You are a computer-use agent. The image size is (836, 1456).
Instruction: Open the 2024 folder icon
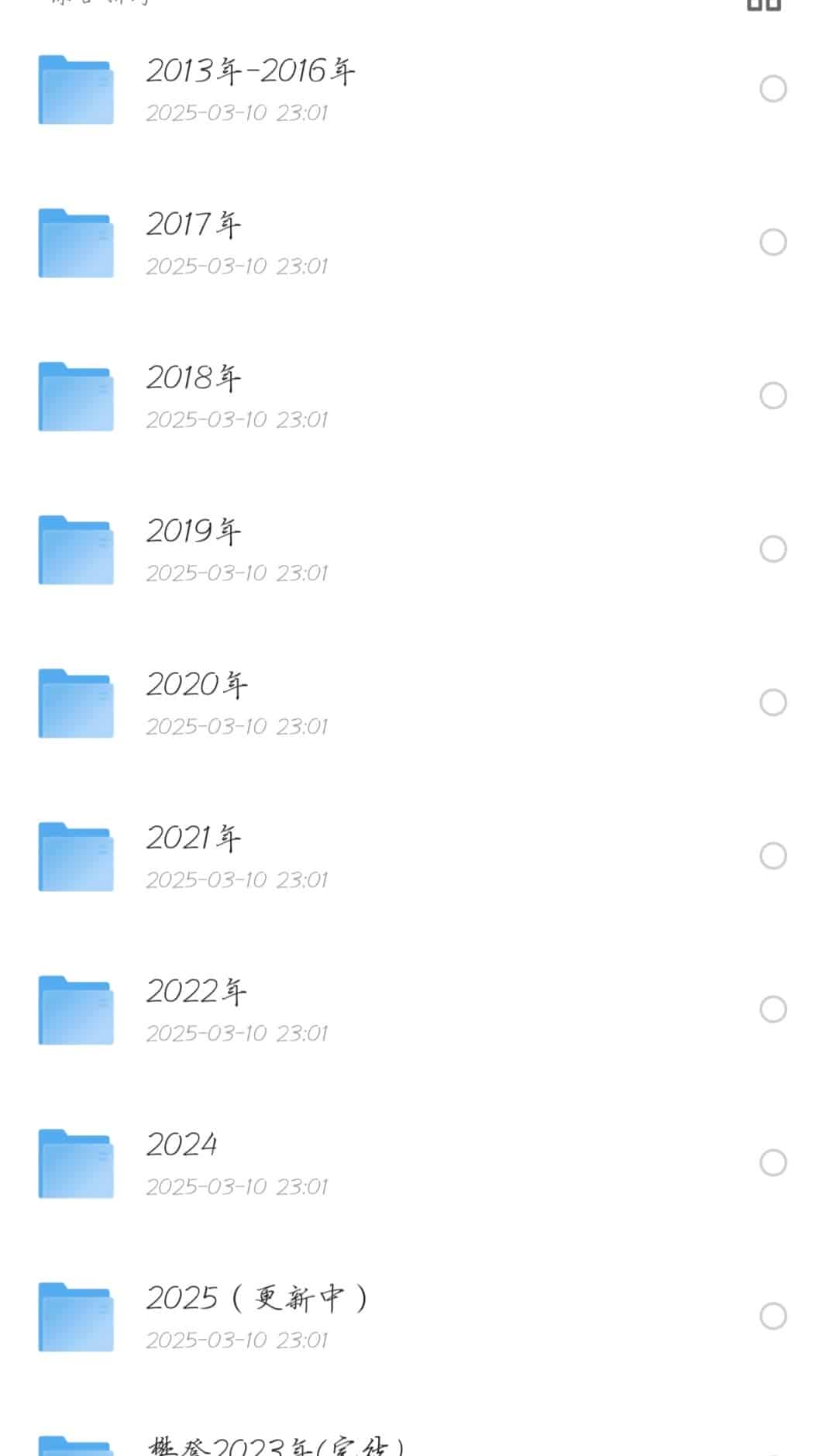pos(76,1164)
